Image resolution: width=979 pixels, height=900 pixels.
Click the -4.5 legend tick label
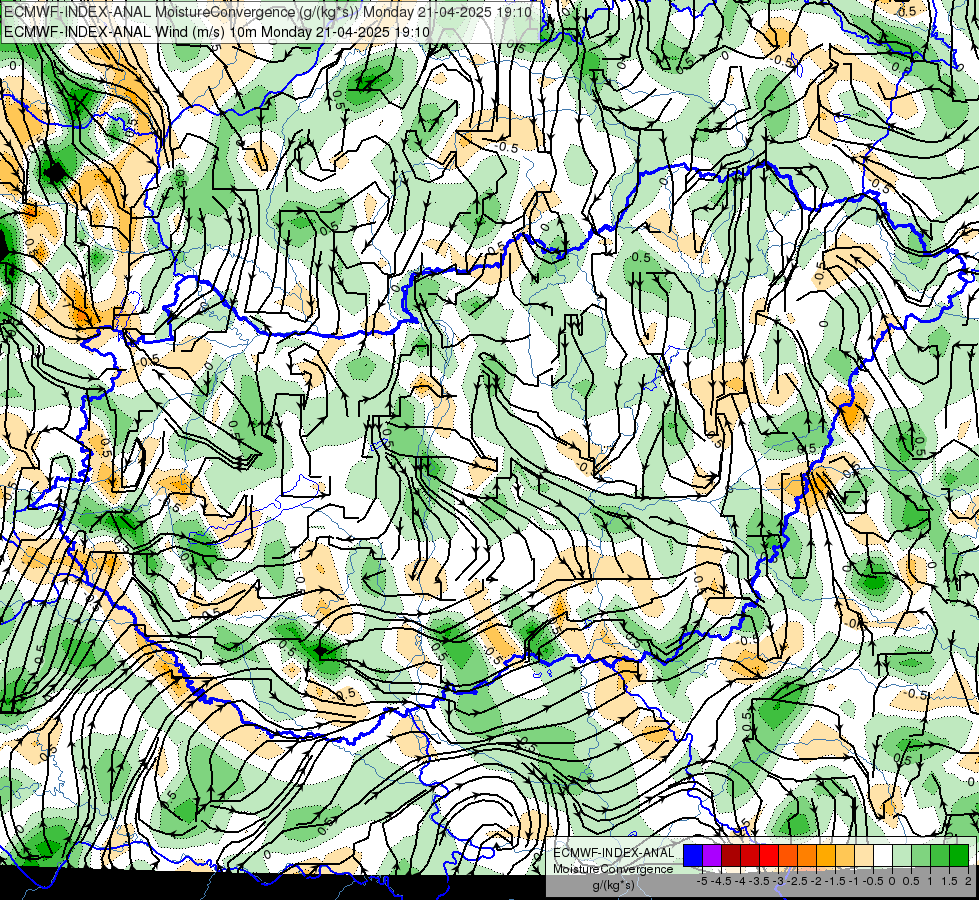click(x=721, y=881)
